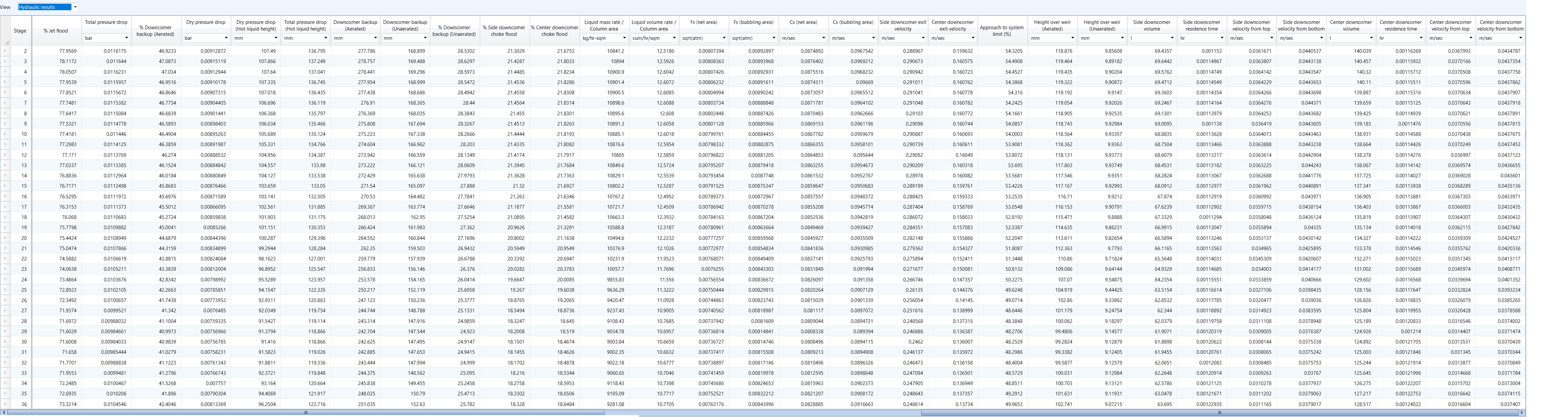This screenshot has width=1568, height=417.
Task: Click the Approach to system limit (%) header
Action: [1003, 30]
